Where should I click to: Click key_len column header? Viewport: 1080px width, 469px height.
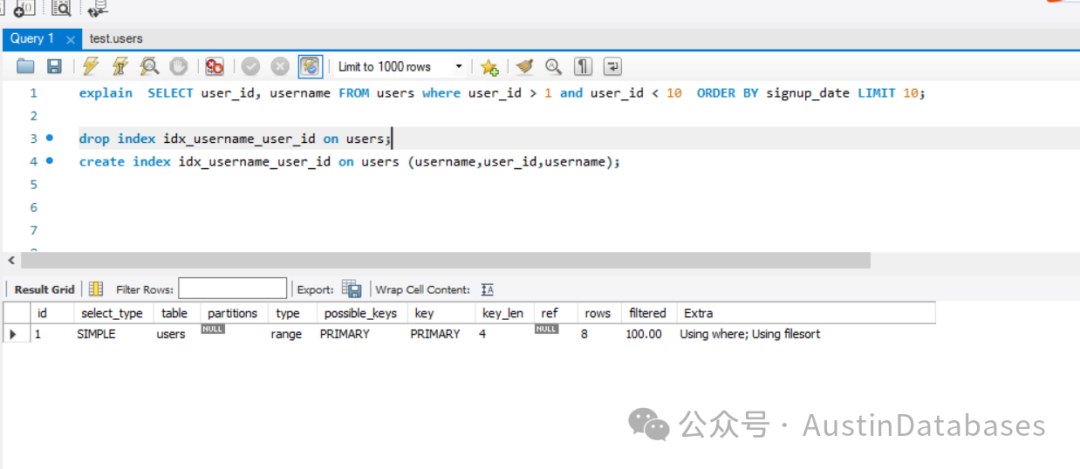click(x=503, y=313)
